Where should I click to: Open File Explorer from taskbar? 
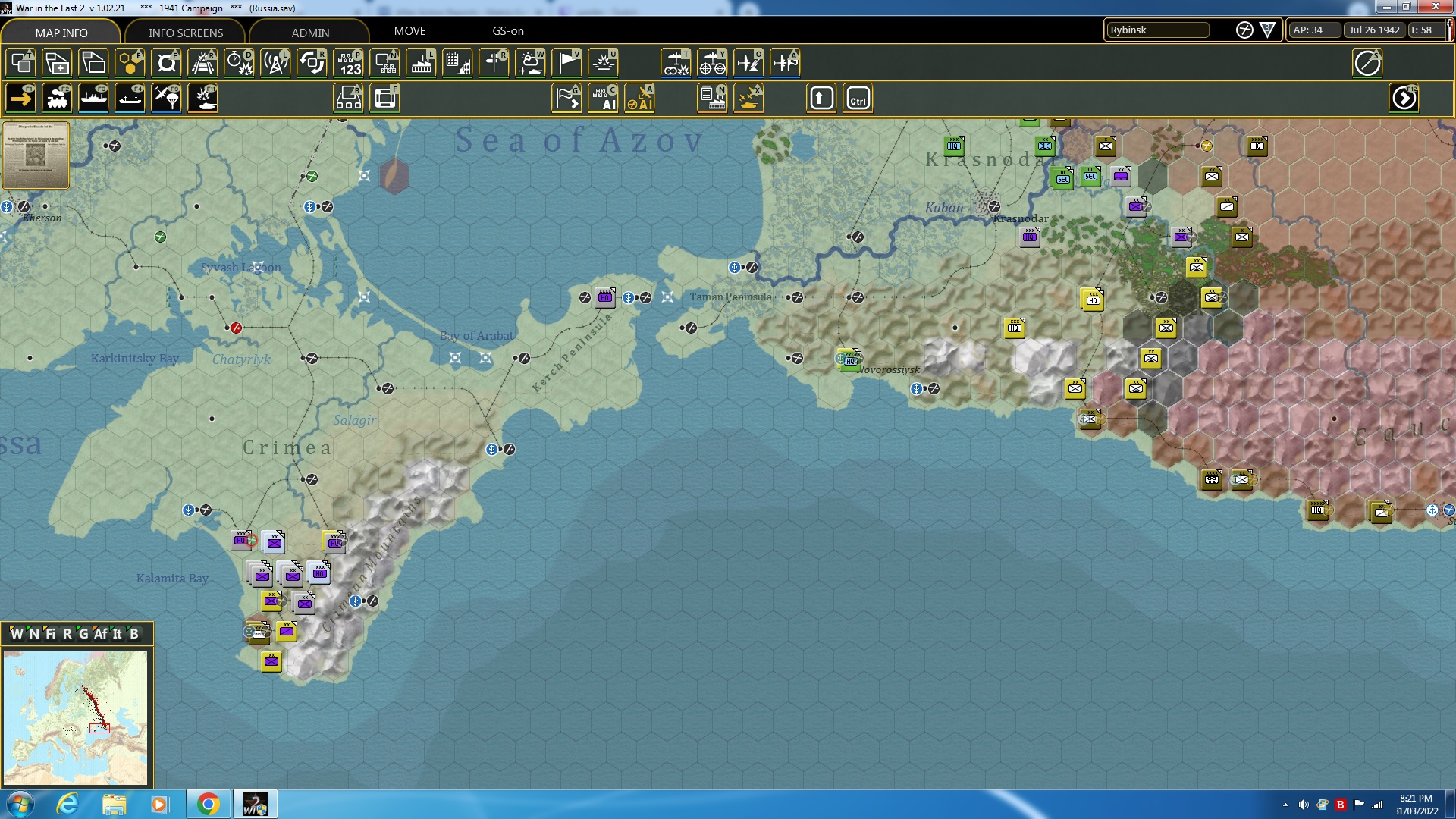[114, 804]
